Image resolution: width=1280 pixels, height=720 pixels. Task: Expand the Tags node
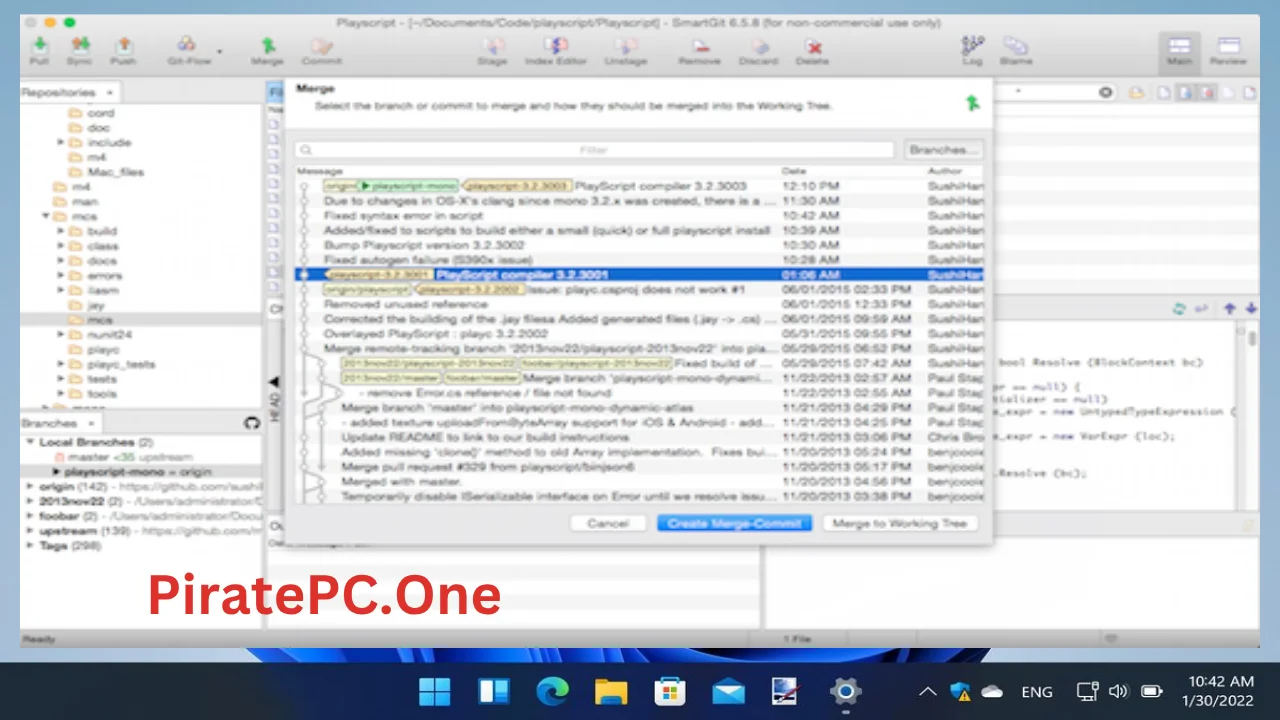tap(30, 546)
